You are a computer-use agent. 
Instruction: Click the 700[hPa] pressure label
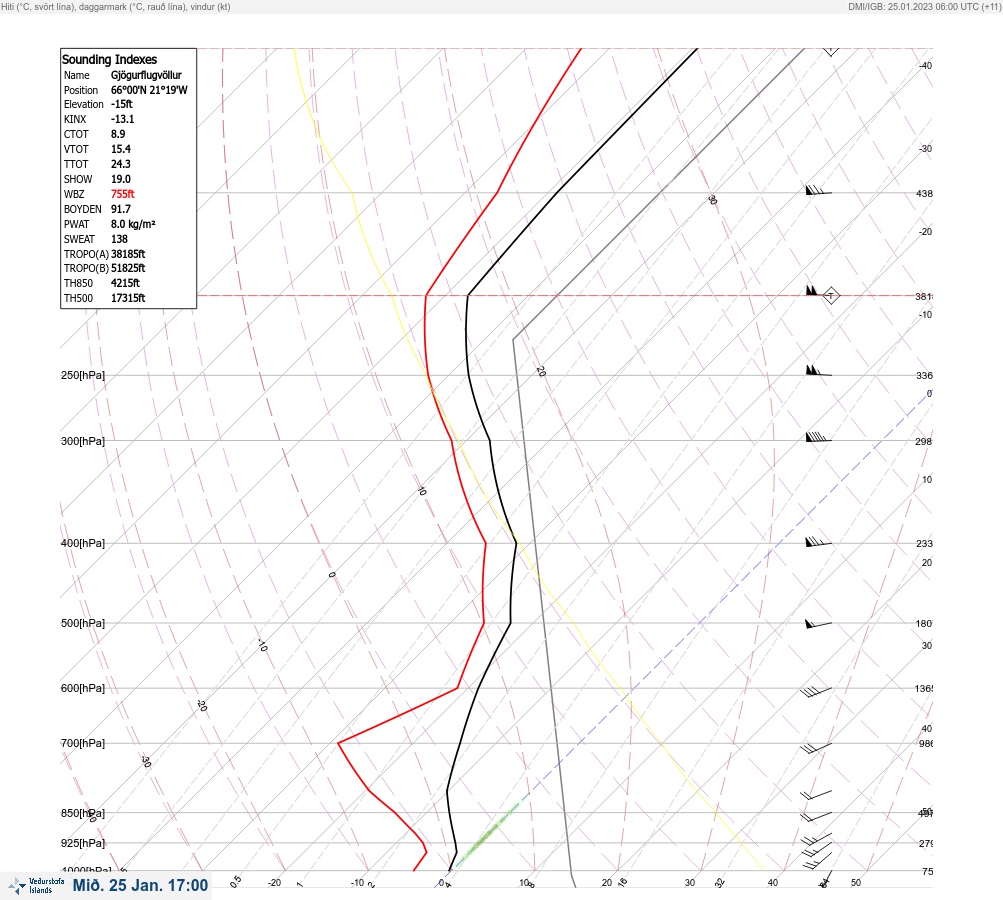83,743
